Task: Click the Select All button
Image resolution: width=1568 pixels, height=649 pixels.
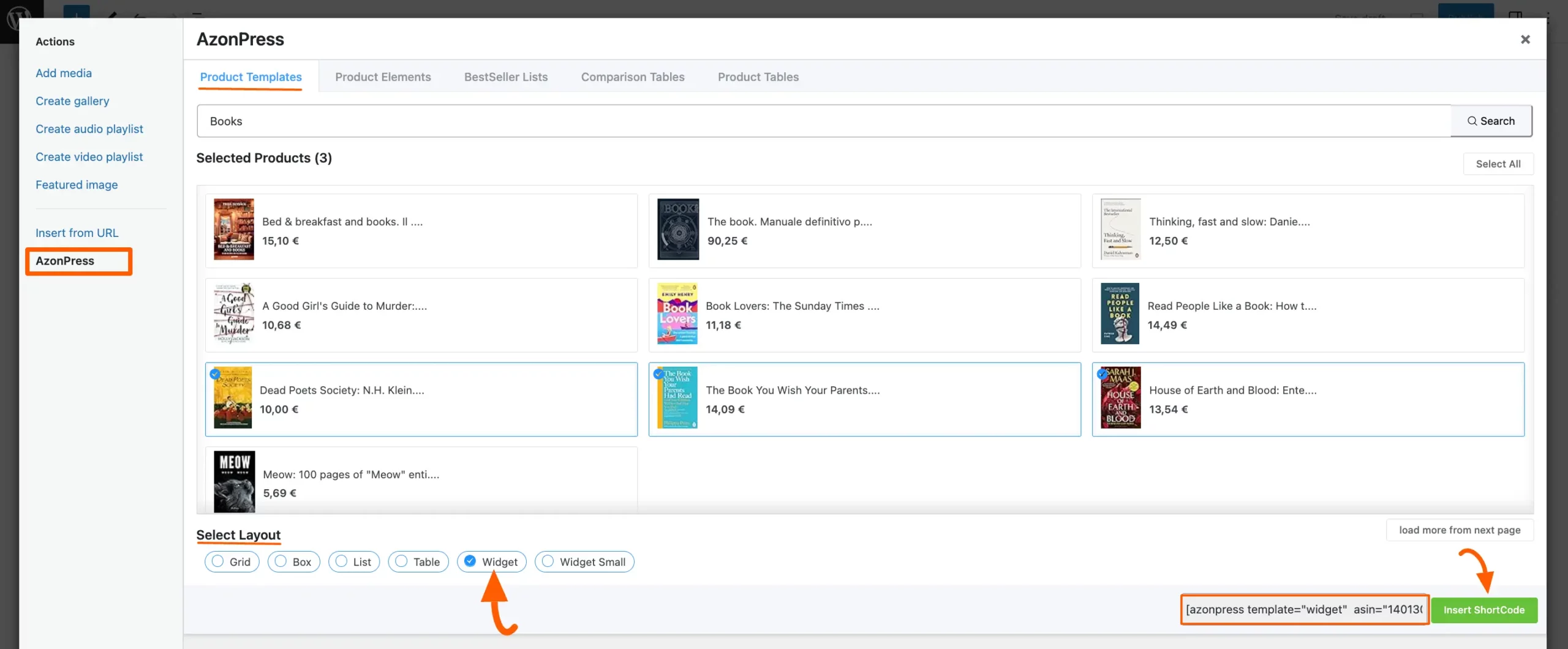Action: [1498, 163]
